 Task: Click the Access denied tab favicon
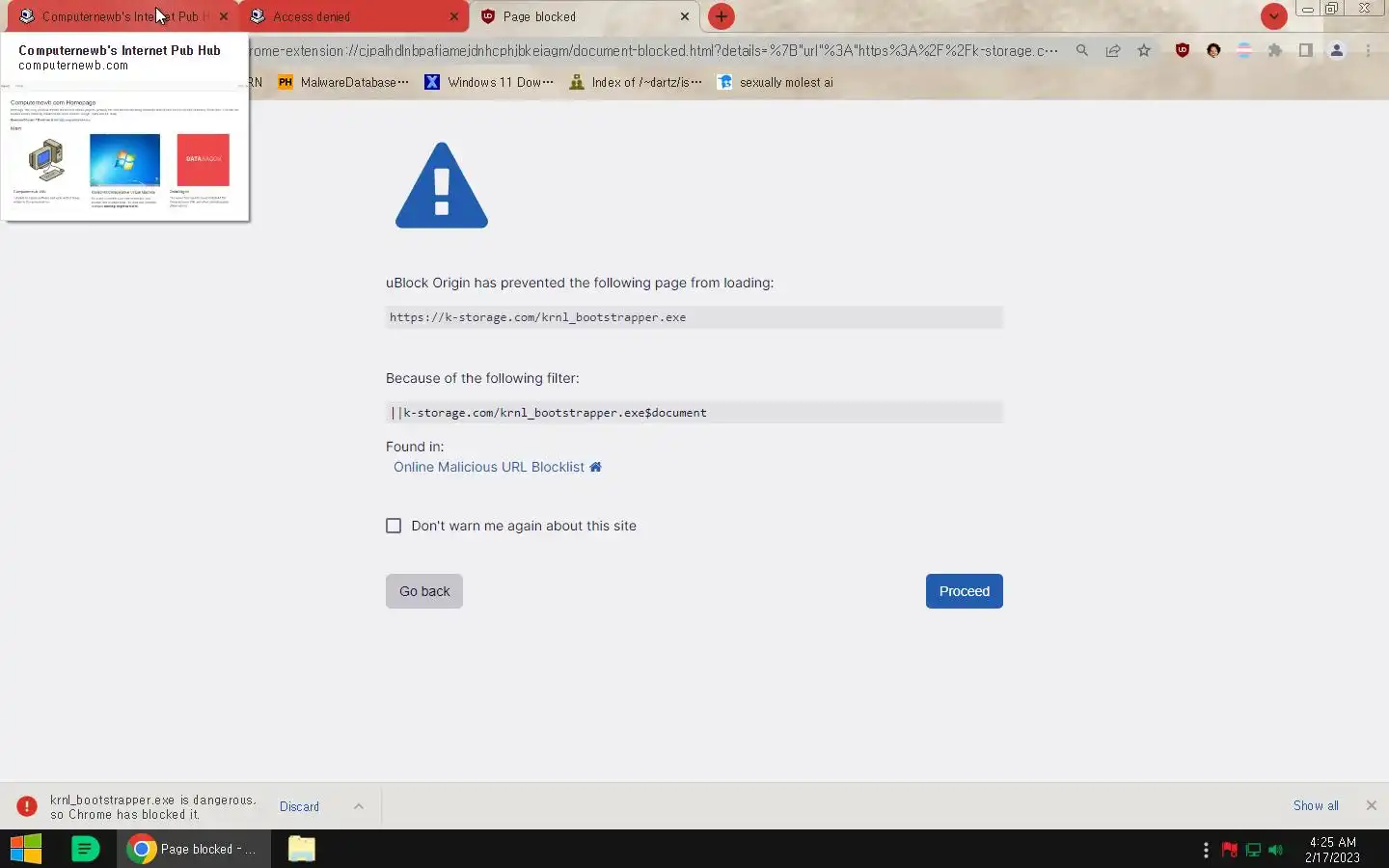click(x=258, y=16)
